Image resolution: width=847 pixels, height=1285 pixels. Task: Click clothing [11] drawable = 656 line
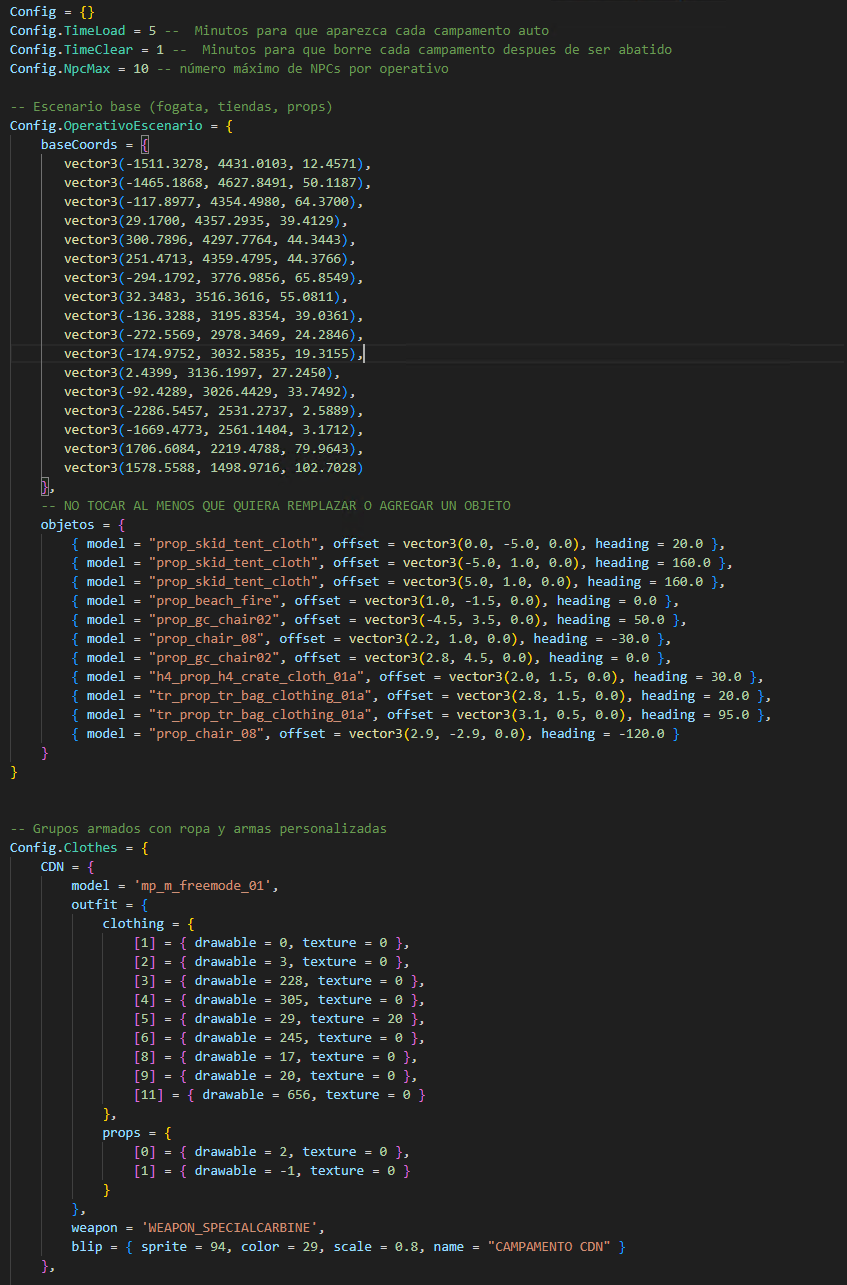coord(279,1095)
